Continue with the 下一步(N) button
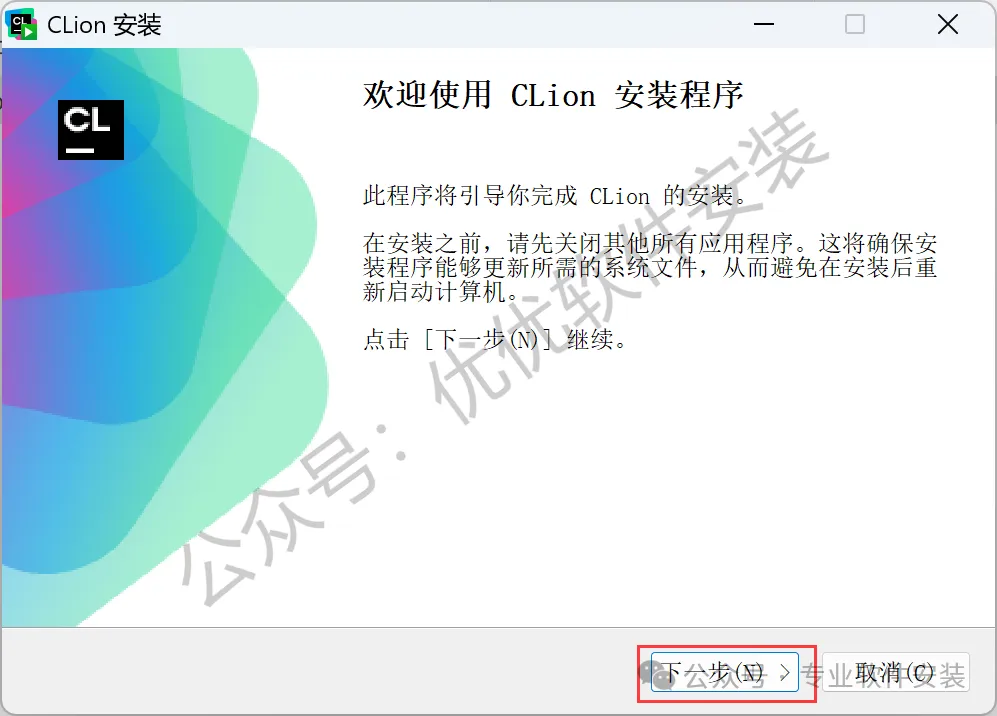This screenshot has width=997, height=716. 725,673
